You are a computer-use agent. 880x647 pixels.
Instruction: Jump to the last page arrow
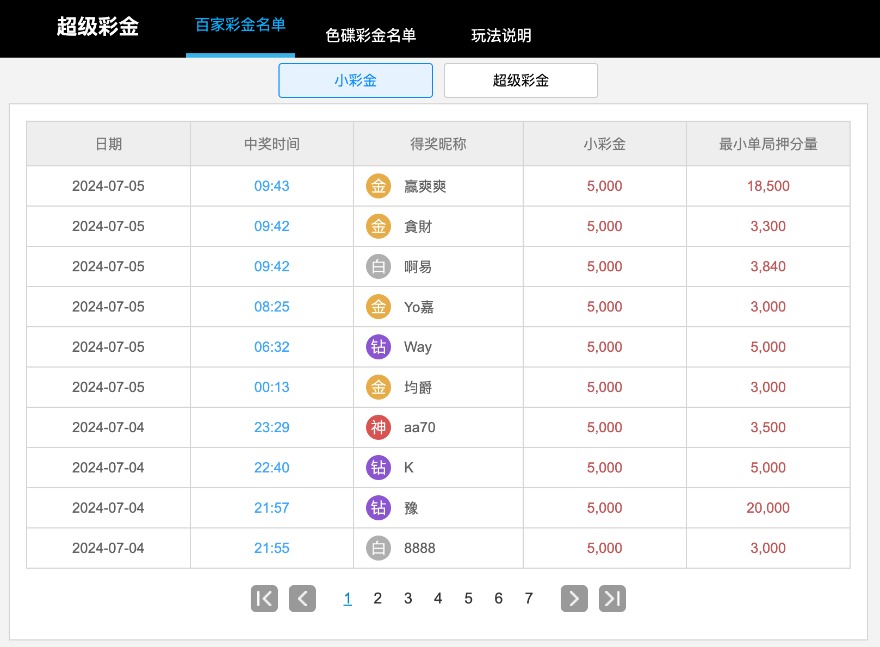click(x=612, y=599)
